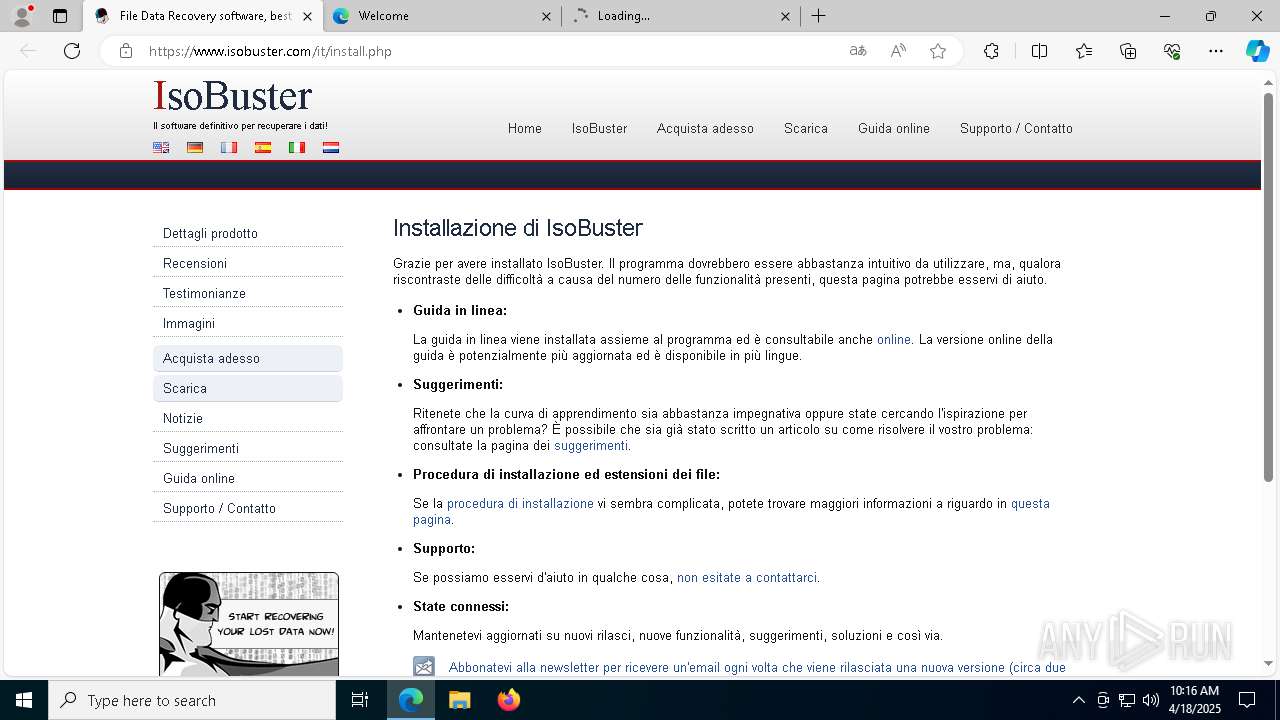
Task: Open IsoBuster in top navigation
Action: pos(599,128)
